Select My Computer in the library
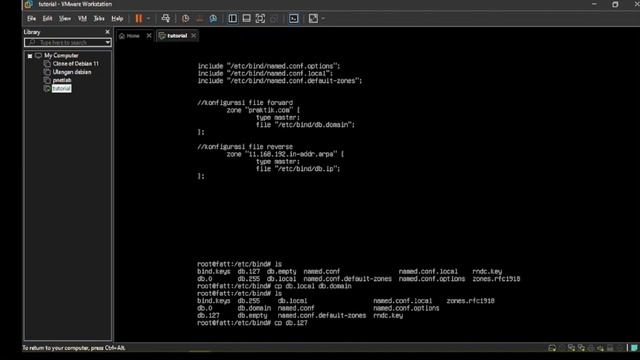 coord(61,56)
